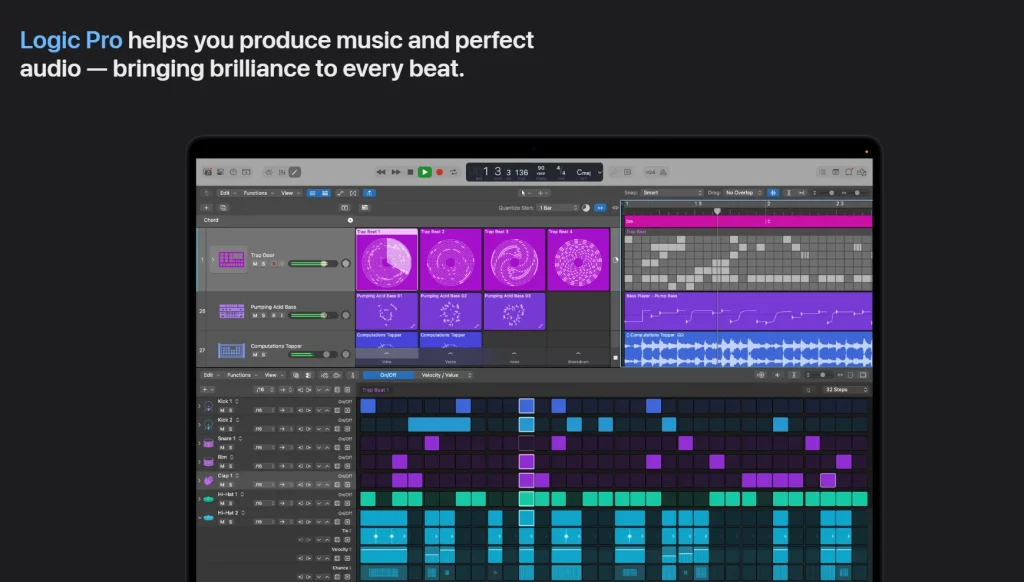Click the Add Track plus button

[206, 208]
